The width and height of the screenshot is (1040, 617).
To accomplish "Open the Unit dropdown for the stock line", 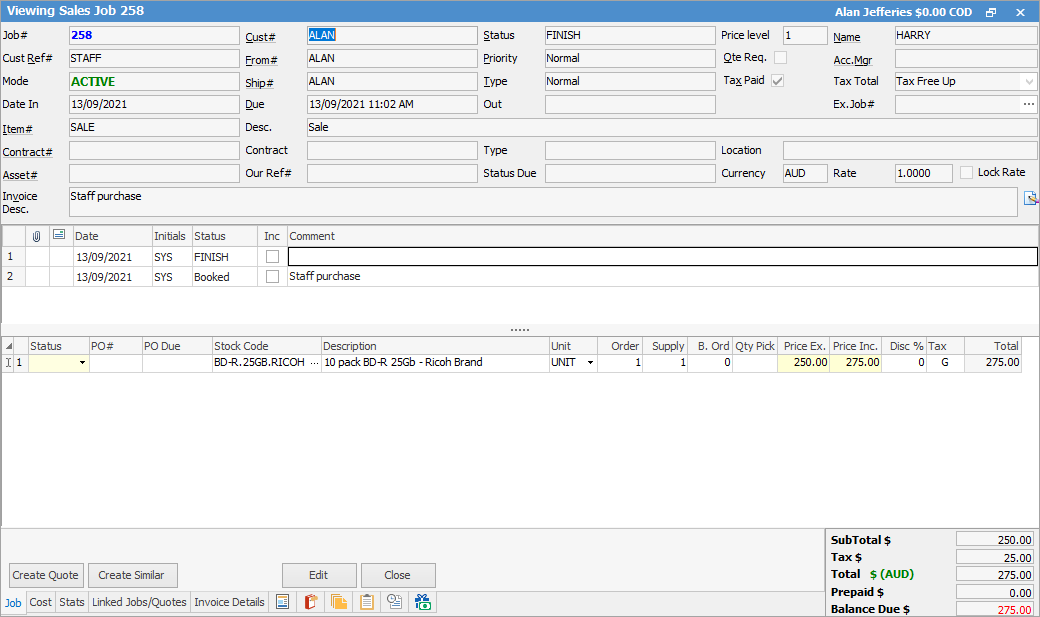I will (590, 363).
